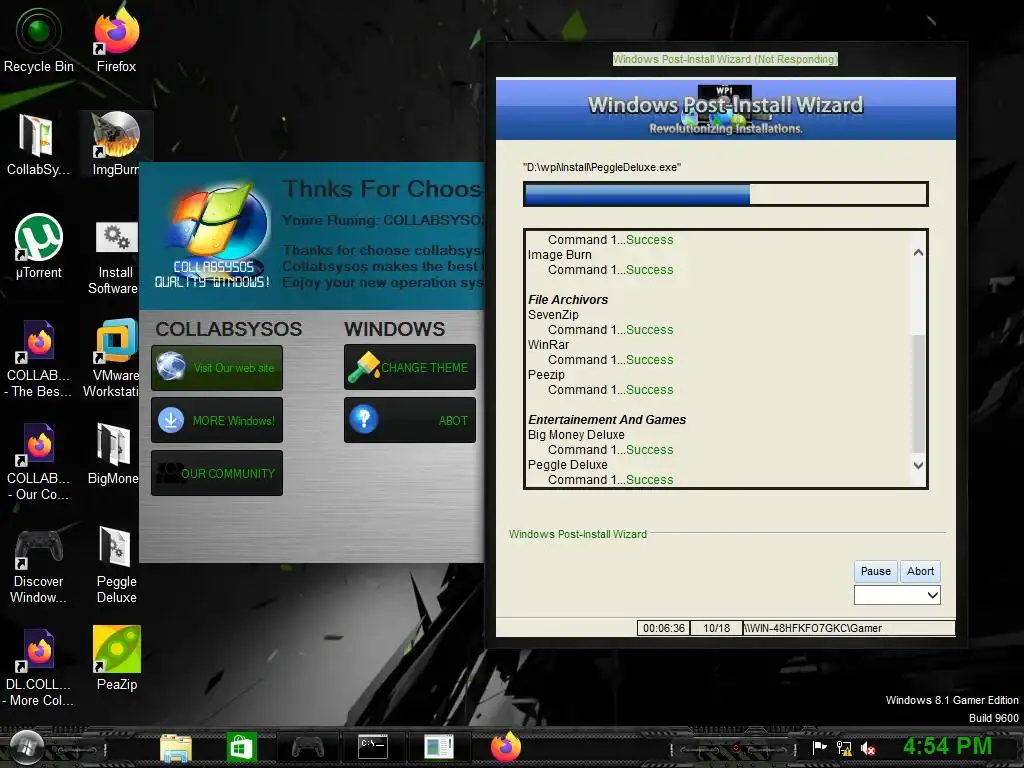The width and height of the screenshot is (1024, 768).
Task: Click the File Archivors heading in log
Action: 568,300
